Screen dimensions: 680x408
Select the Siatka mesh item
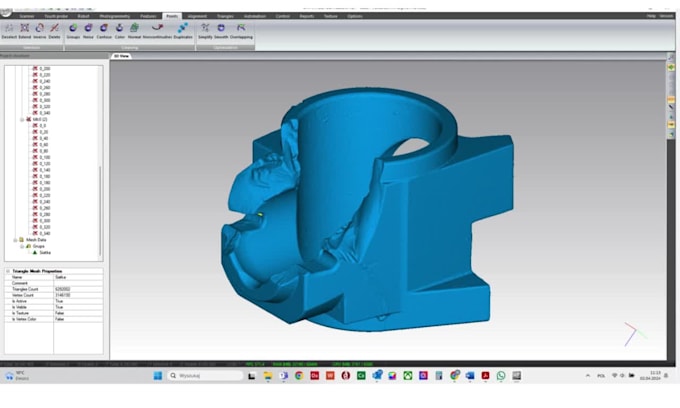45,252
